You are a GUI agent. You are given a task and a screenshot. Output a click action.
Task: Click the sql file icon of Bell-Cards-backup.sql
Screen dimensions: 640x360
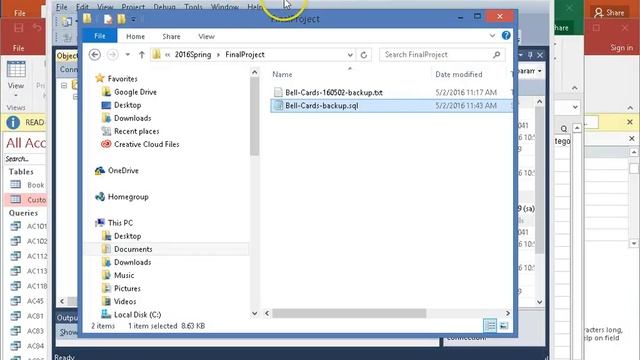[278, 105]
